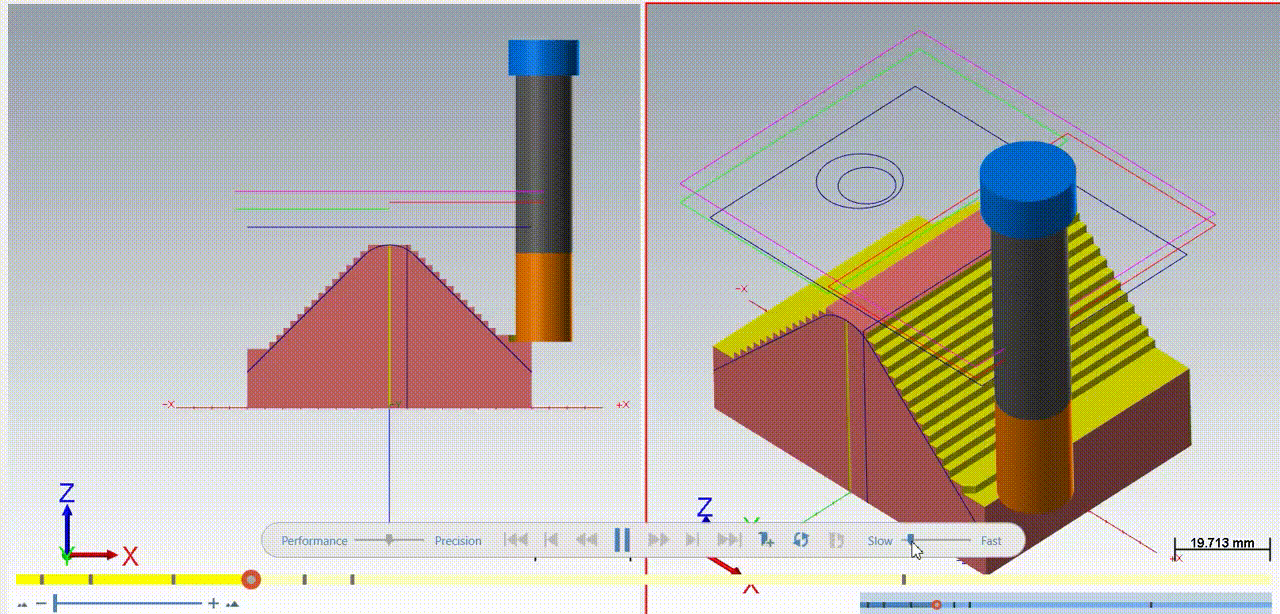
Task: Zoom in timeline with plus button
Action: pyautogui.click(x=213, y=604)
